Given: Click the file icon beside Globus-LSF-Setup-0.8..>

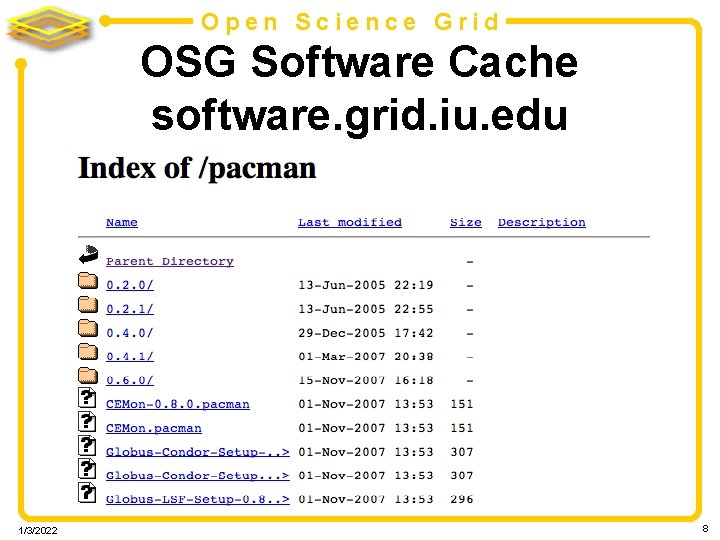Looking at the screenshot, I should (87, 493).
